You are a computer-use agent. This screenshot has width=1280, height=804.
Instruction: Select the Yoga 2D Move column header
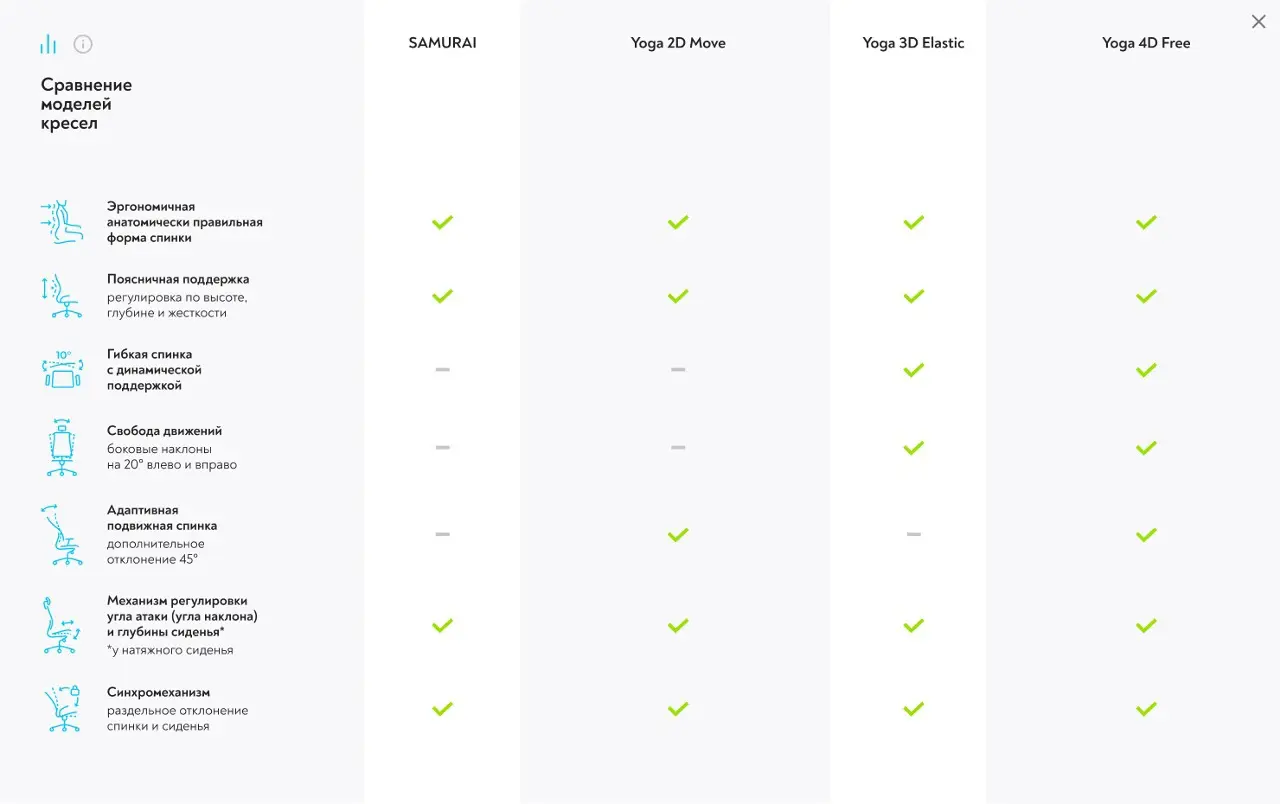678,43
